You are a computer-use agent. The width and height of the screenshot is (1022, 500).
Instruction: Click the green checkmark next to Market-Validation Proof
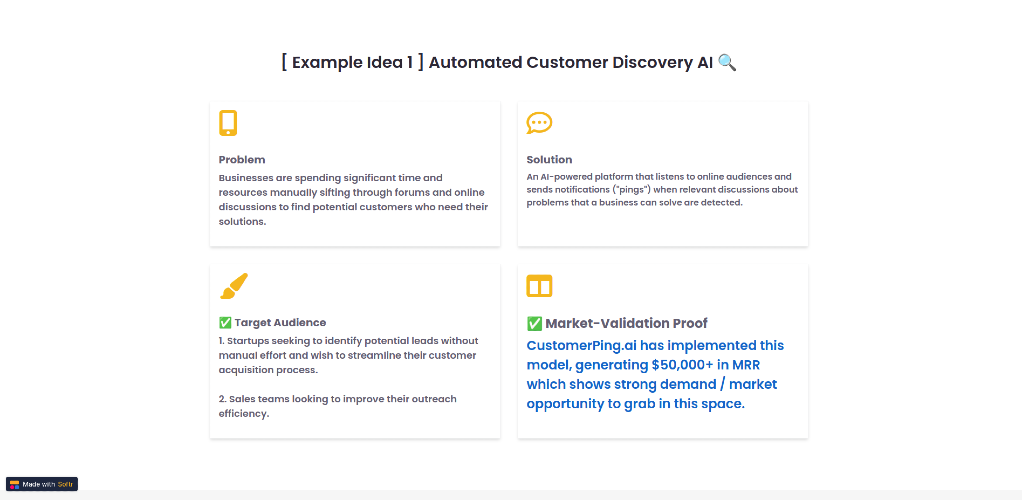[x=534, y=323]
